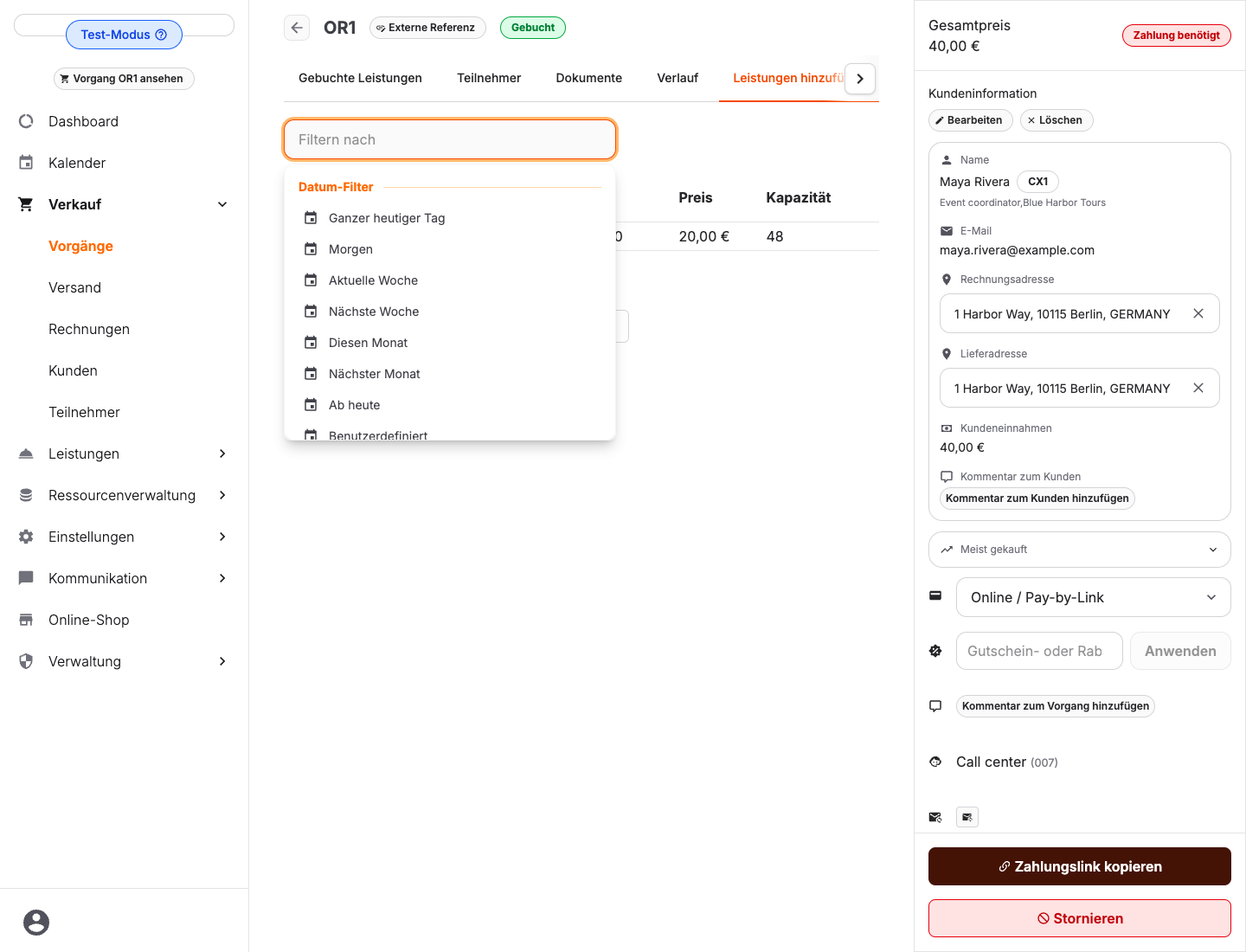Open Rechnungen in the sidebar
The height and width of the screenshot is (952, 1246).
pyautogui.click(x=89, y=329)
